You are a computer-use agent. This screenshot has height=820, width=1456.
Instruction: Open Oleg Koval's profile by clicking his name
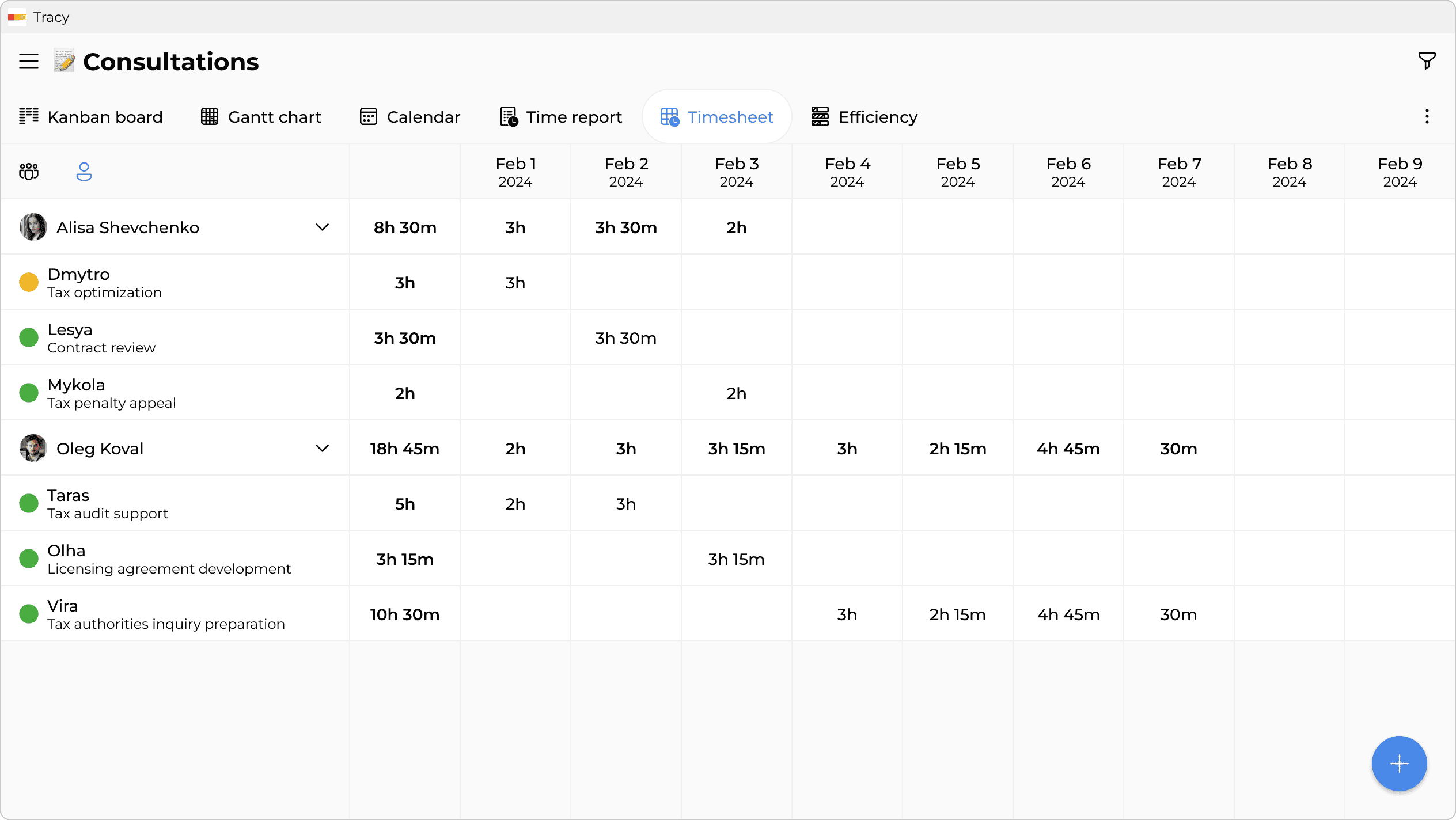click(100, 448)
